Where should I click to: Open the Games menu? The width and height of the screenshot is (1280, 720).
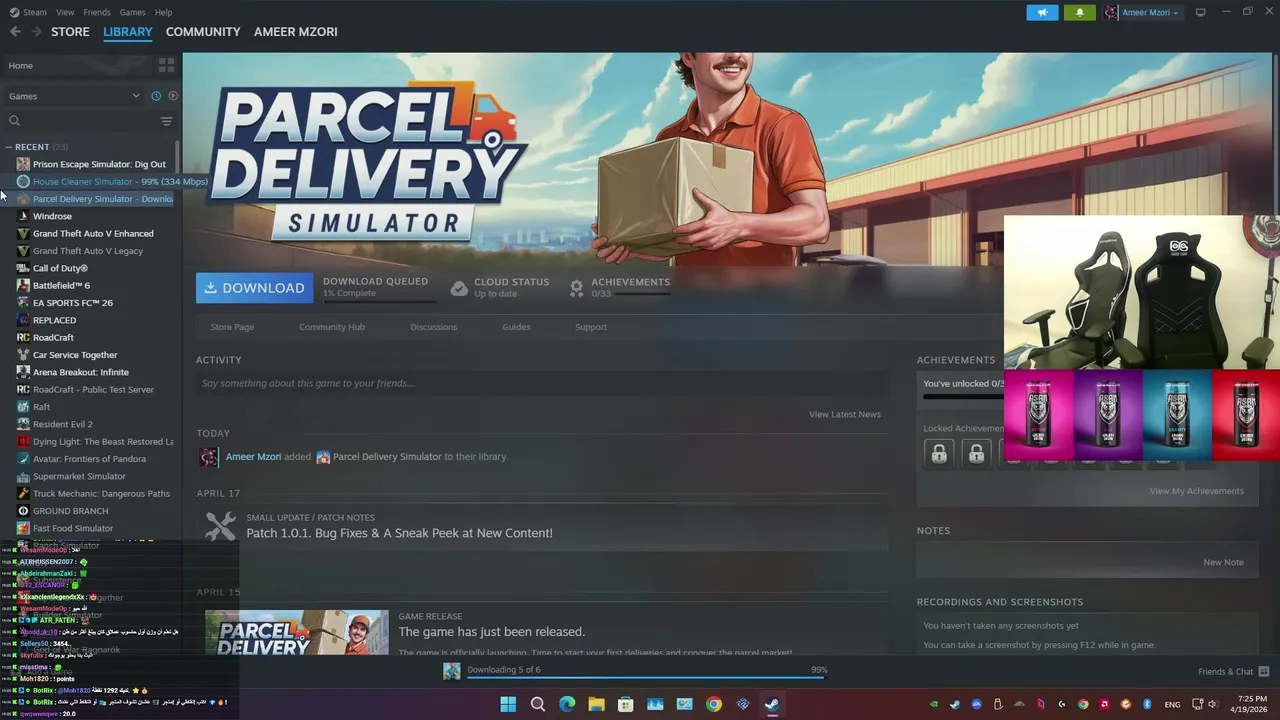132,12
